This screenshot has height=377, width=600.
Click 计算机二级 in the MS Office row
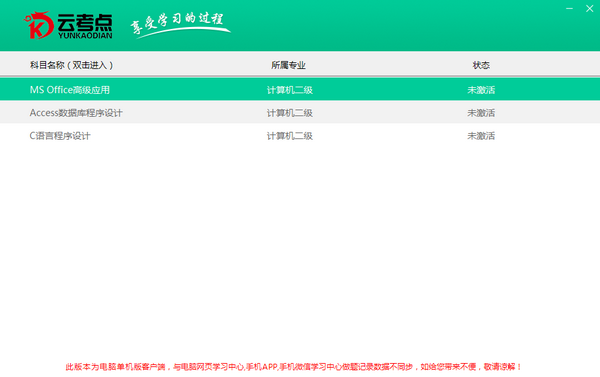290,90
